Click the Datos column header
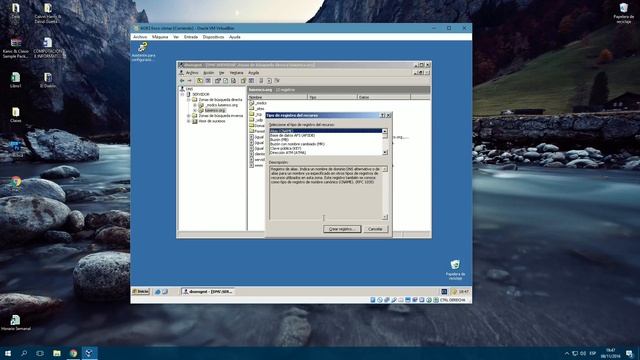Screen dimensions: 640x360 click(384, 97)
